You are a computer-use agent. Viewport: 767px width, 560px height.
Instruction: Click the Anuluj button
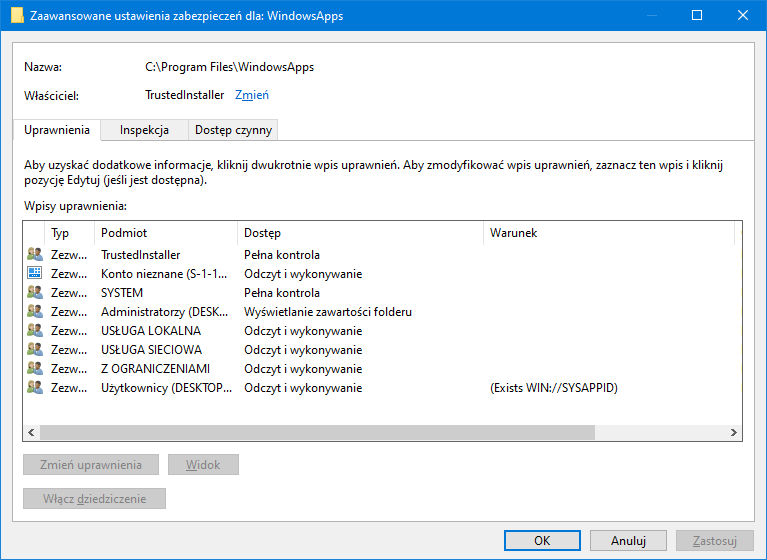(628, 540)
